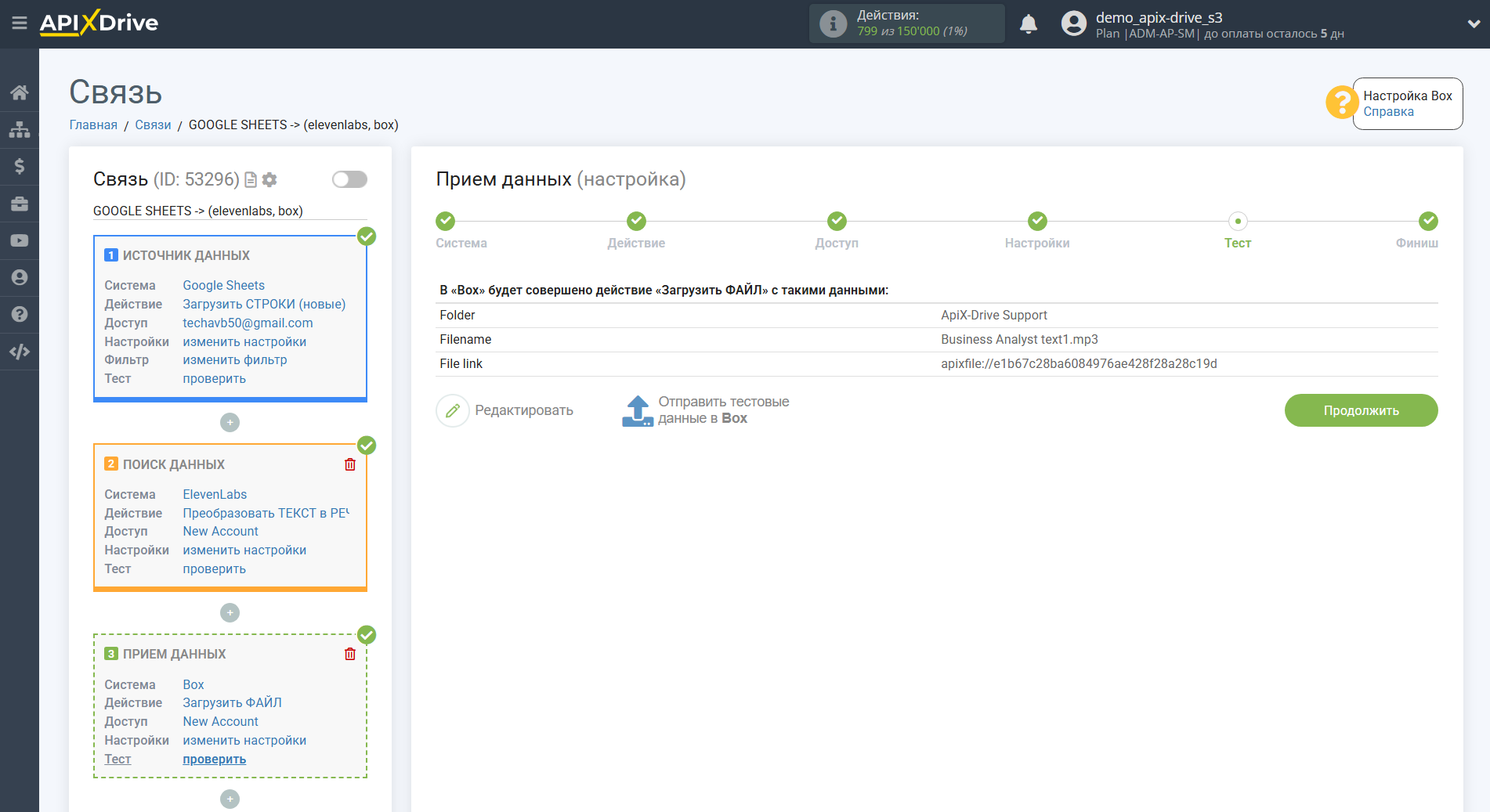1490x812 pixels.
Task: Click the notifications bell icon
Action: point(1029,24)
